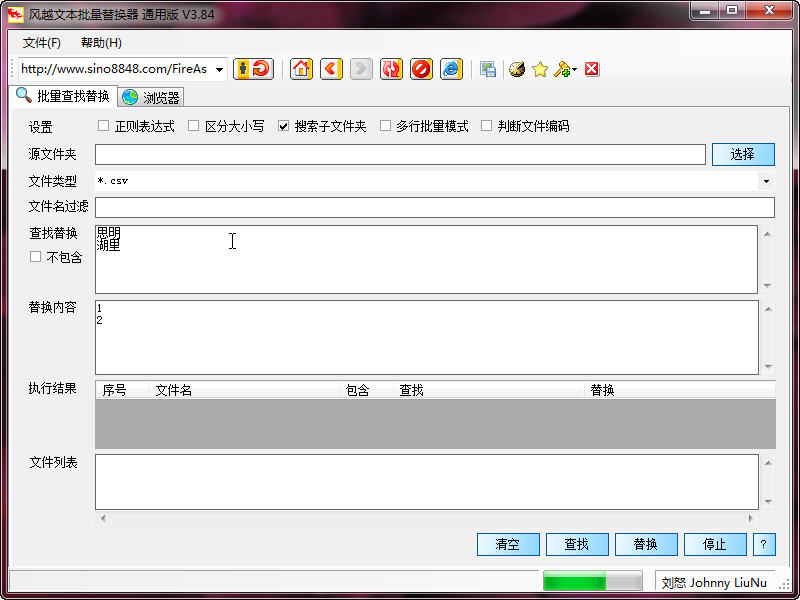Viewport: 800px width, 600px height.
Task: Expand the 文件类型 dropdown list
Action: tap(766, 181)
